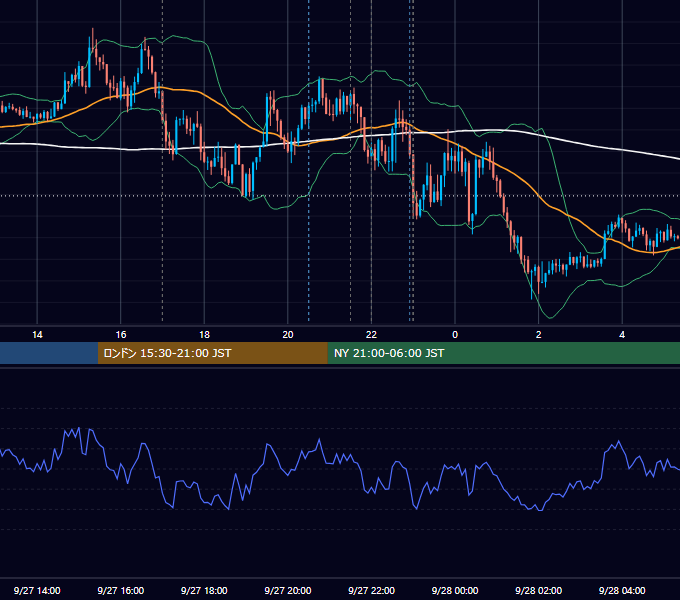
Task: Click the 2 hour label on price chart axis
Action: (539, 335)
